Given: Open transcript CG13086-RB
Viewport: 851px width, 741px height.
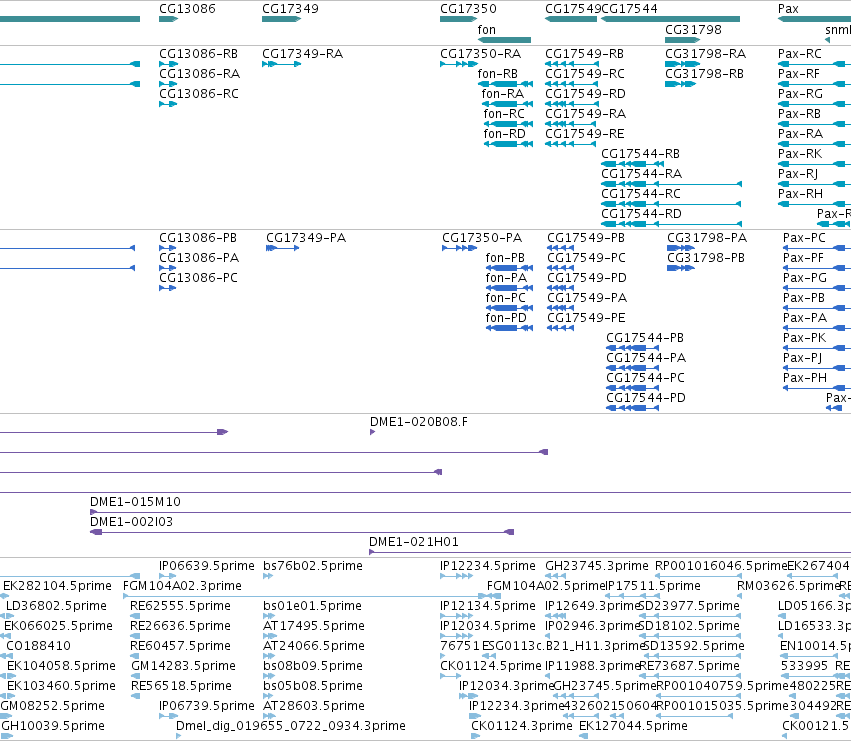Looking at the screenshot, I should (x=198, y=54).
